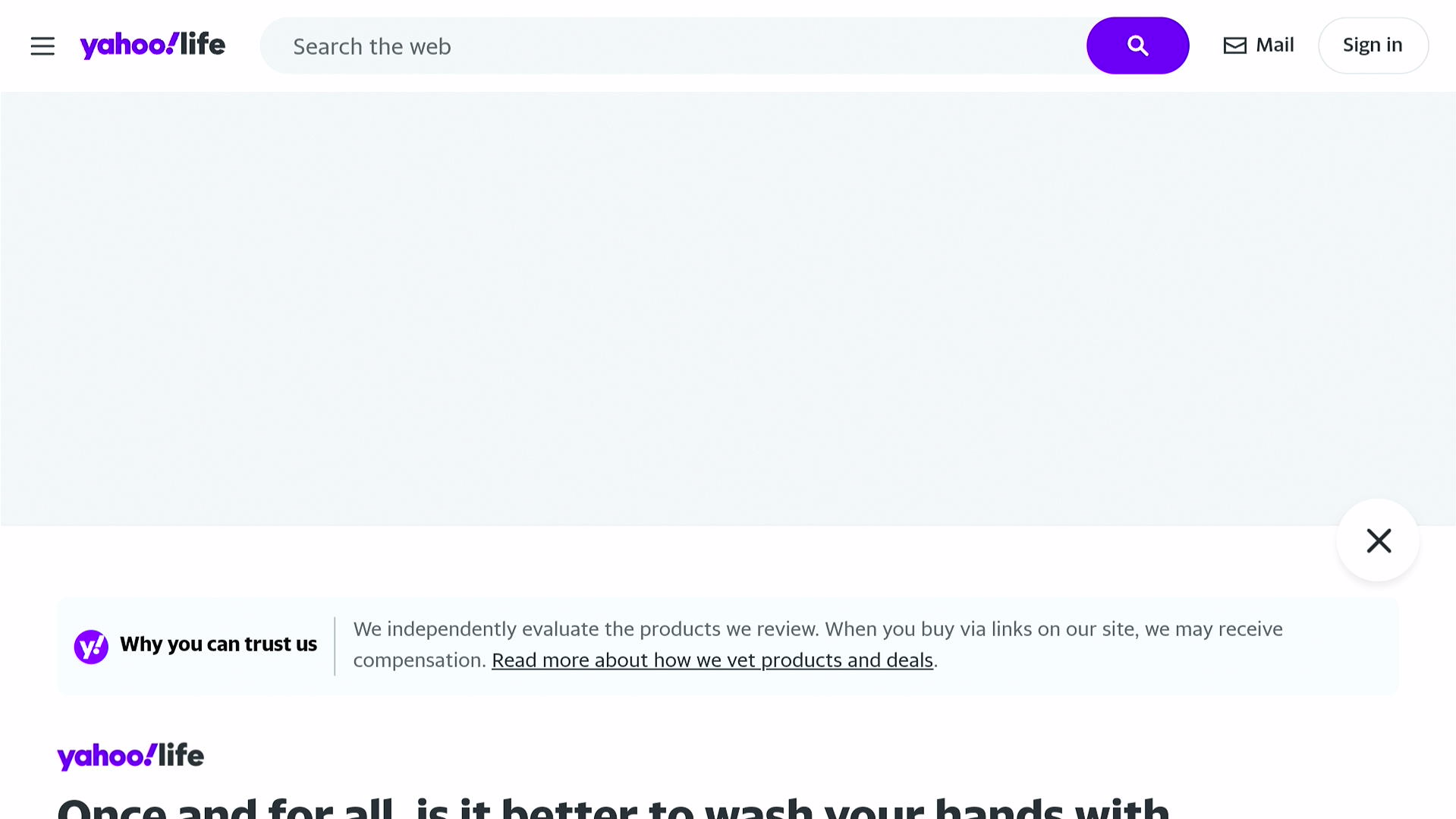The image size is (1456, 819).
Task: Click the "Why you can trust us" label
Action: tap(219, 644)
